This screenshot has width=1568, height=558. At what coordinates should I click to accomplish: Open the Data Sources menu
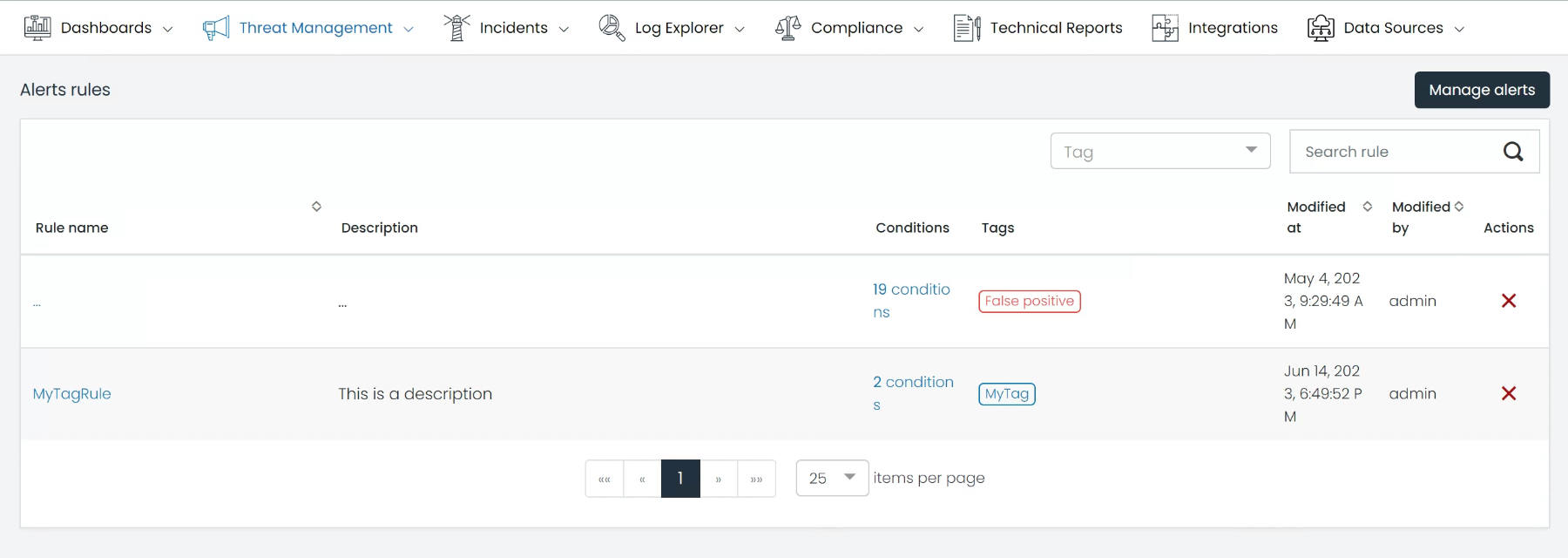click(1386, 28)
